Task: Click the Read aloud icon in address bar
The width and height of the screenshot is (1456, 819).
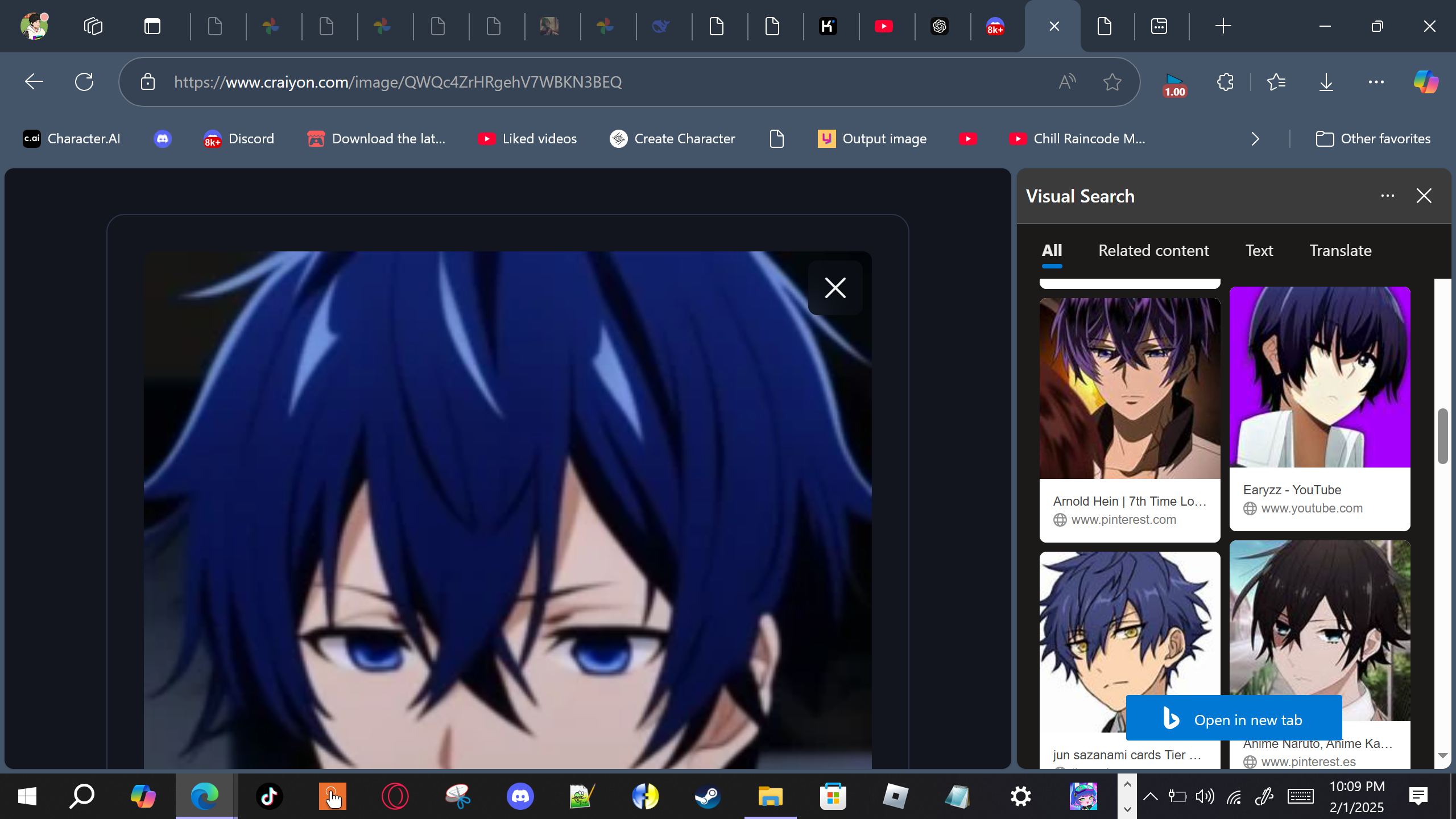Action: pyautogui.click(x=1067, y=82)
